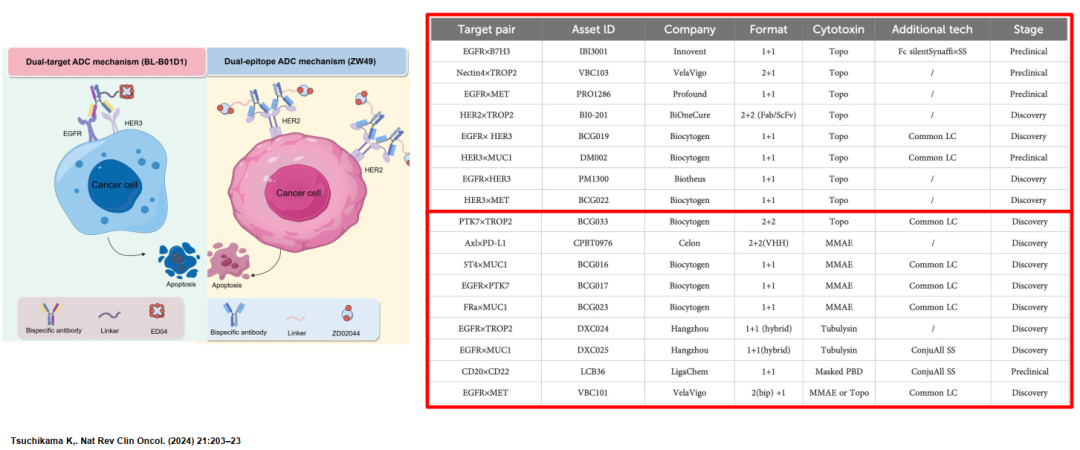Click the Profound company cell
Viewport: 1080px width, 450px height.
[689, 94]
